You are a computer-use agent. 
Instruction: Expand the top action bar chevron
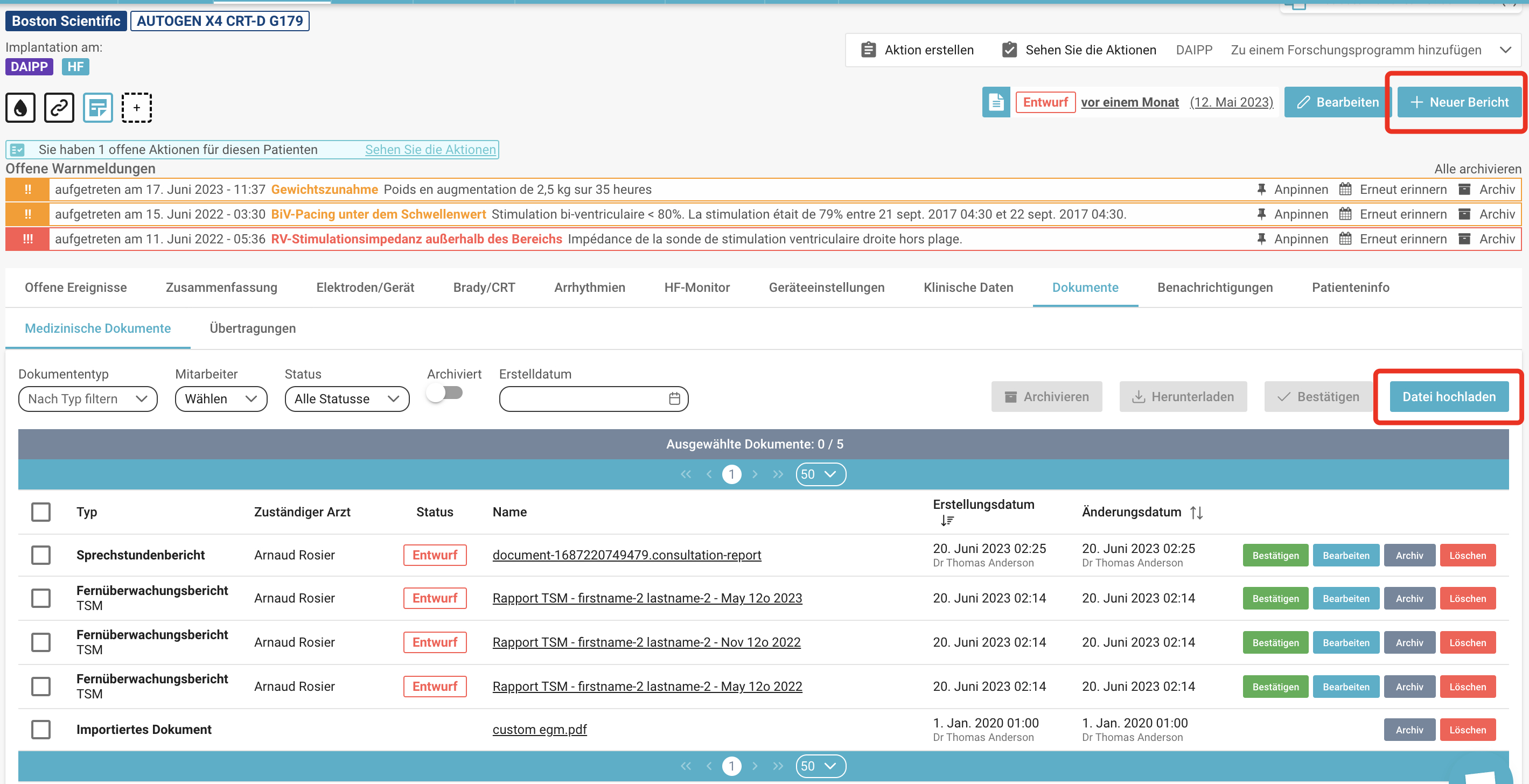[1505, 50]
